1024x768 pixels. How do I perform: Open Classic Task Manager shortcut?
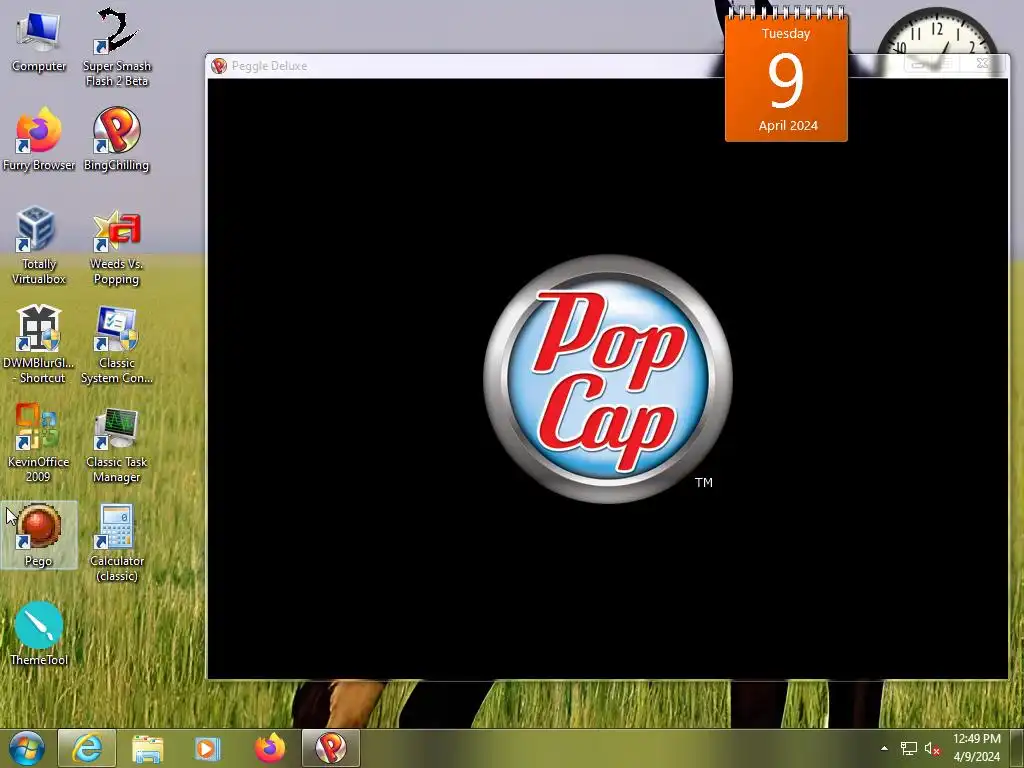click(116, 445)
